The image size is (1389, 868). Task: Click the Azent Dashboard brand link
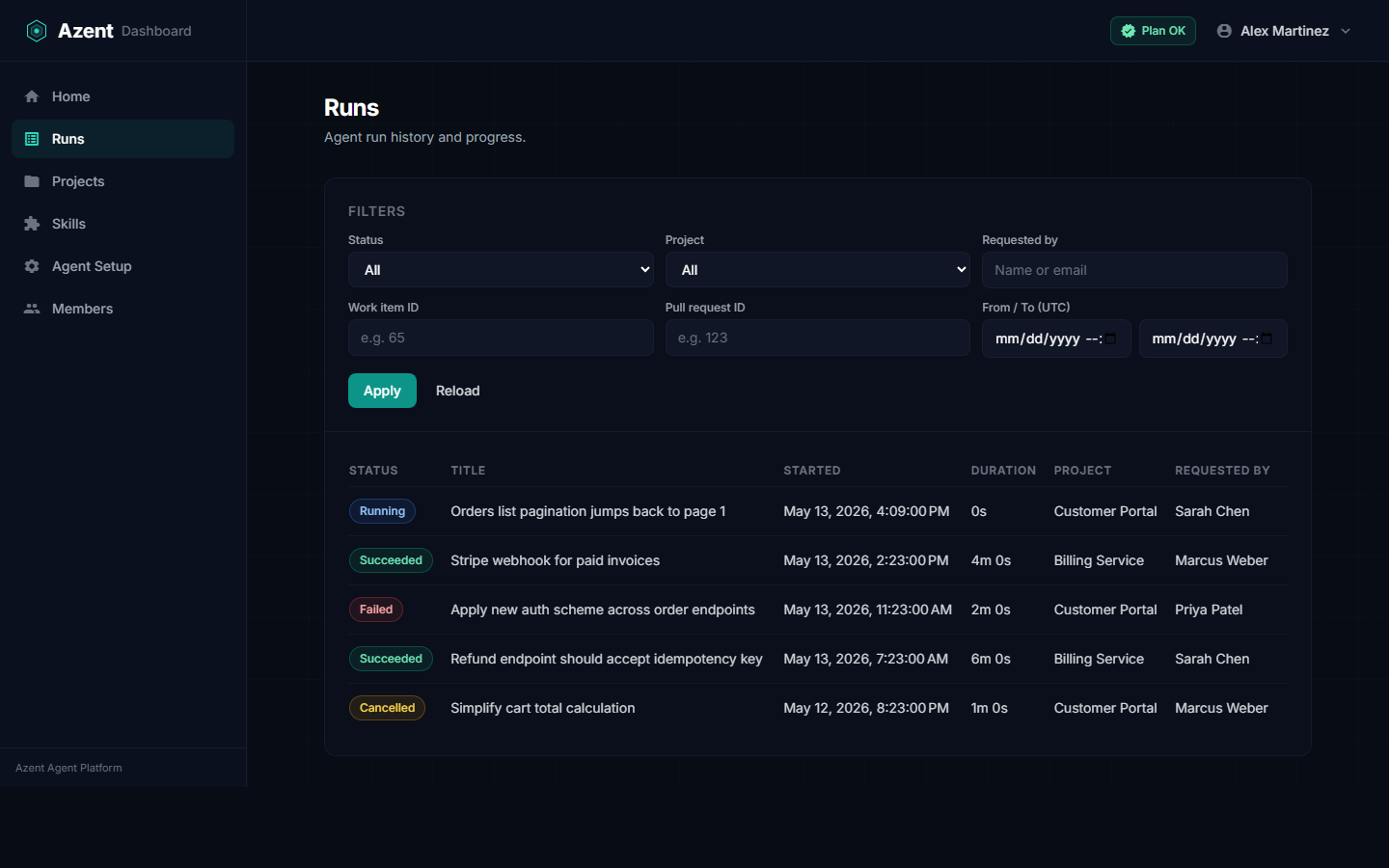point(108,31)
